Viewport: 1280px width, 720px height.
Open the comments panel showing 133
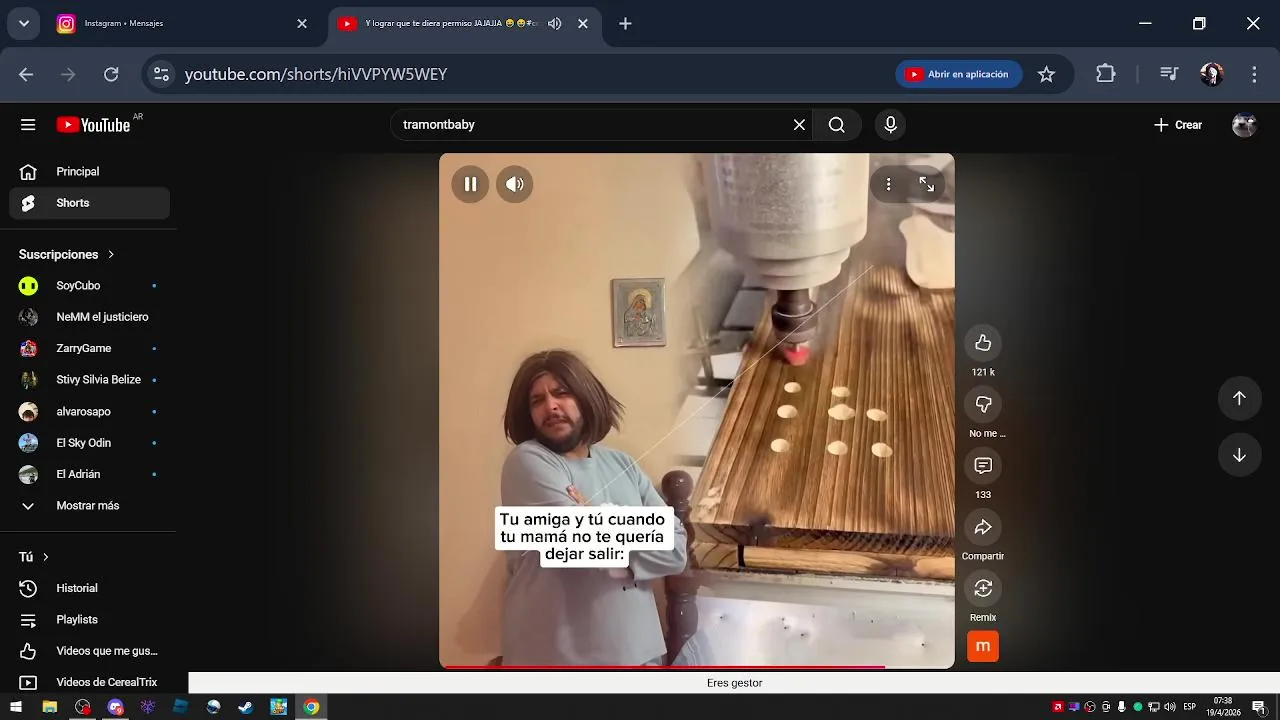[x=983, y=466]
